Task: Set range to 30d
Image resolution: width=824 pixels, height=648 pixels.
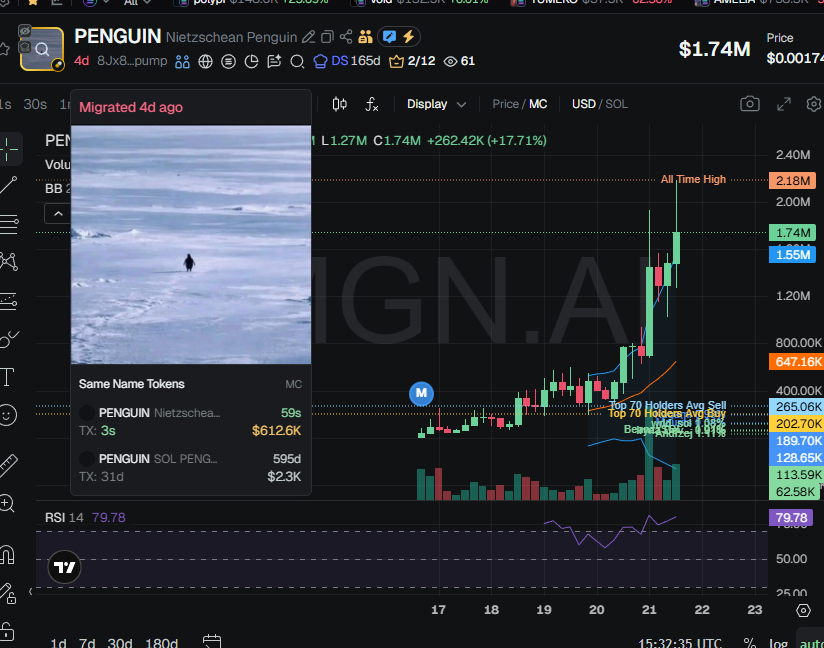Action: (120, 643)
